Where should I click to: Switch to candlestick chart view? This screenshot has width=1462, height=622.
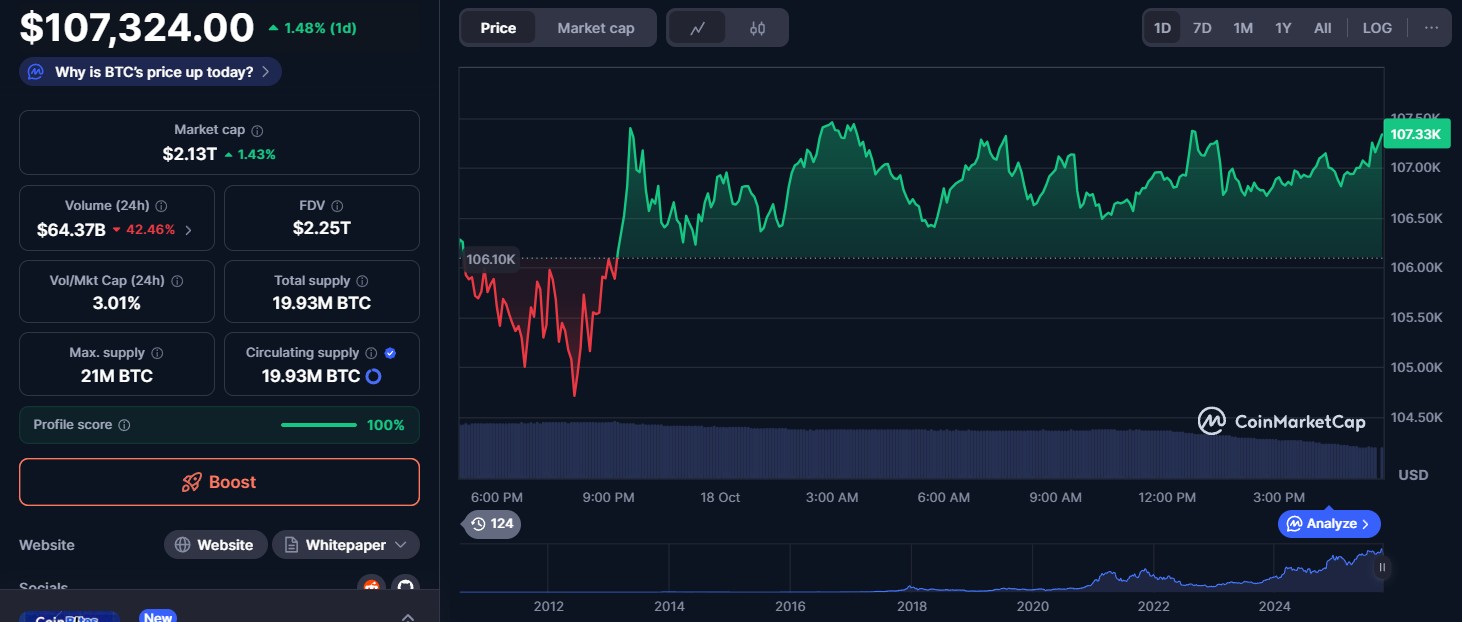pyautogui.click(x=757, y=28)
